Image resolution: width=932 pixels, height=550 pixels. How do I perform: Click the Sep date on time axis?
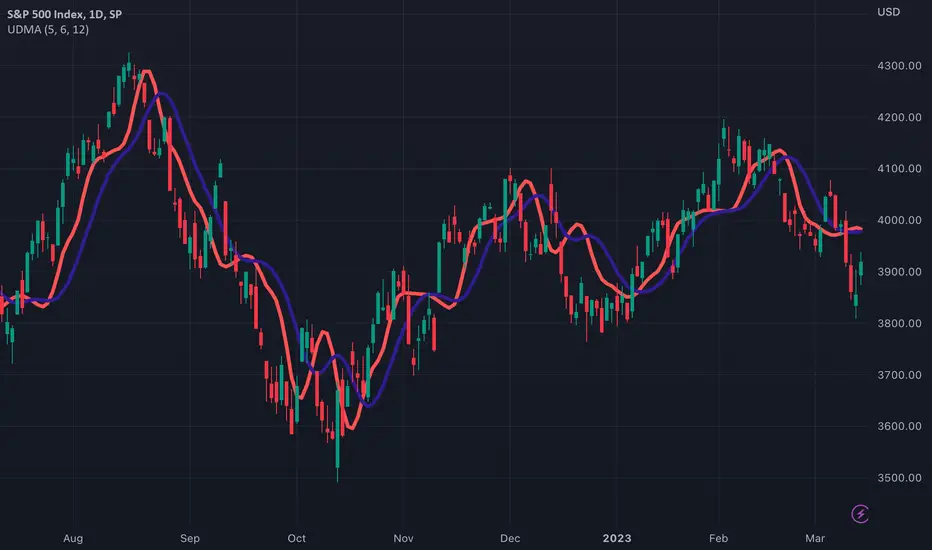[x=190, y=538]
